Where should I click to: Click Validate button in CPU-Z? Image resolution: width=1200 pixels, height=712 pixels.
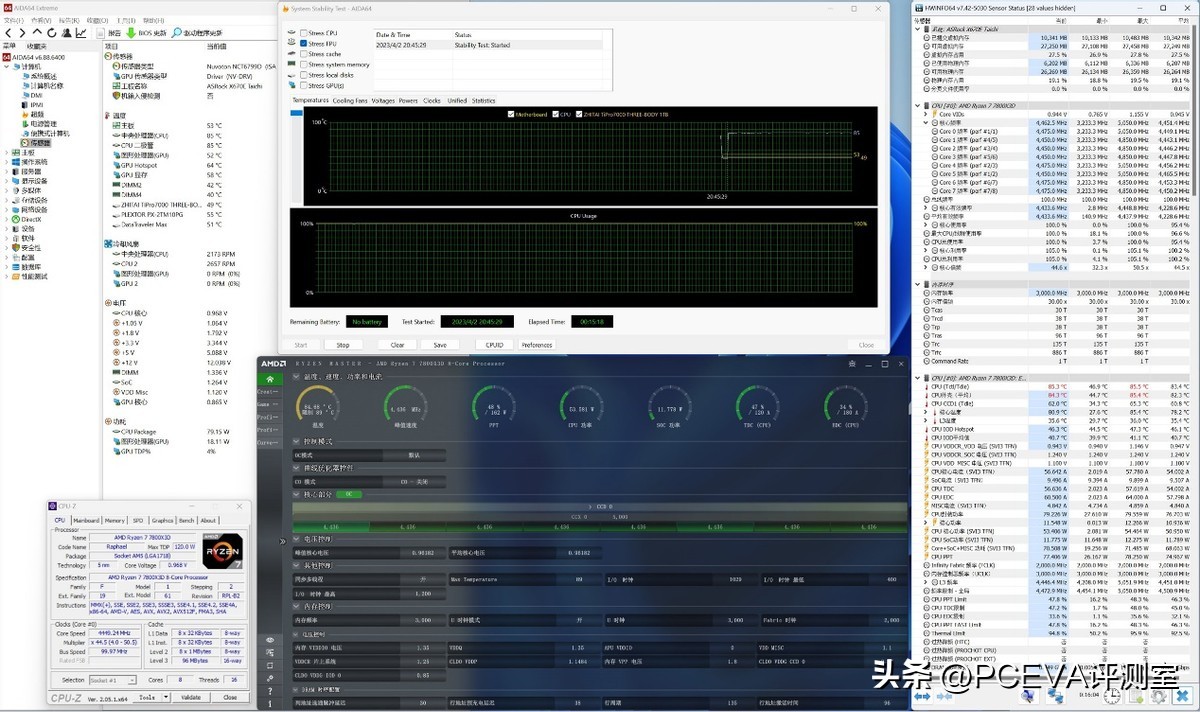pyautogui.click(x=191, y=697)
